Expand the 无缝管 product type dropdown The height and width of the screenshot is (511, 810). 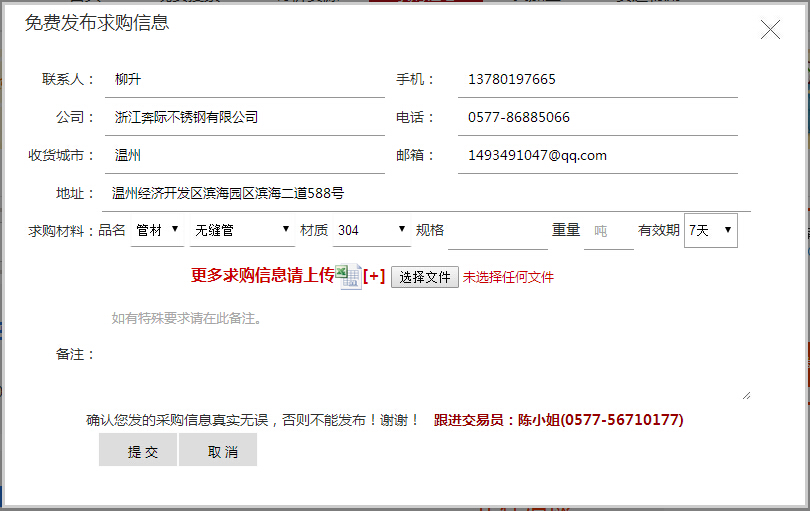pos(242,231)
